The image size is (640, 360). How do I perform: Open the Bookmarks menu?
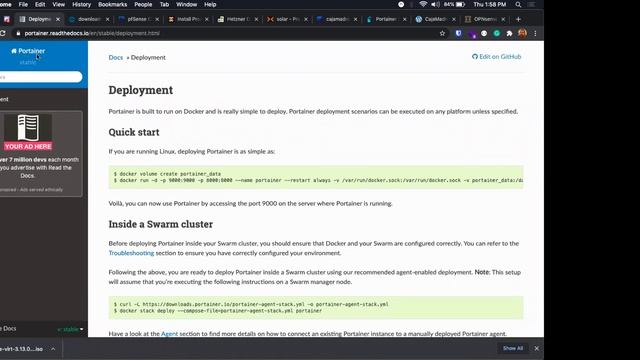[x=113, y=4]
